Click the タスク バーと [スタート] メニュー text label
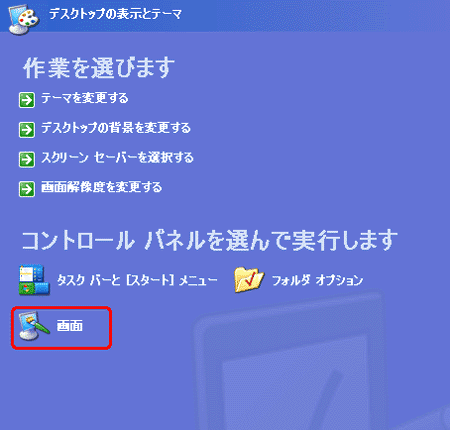The height and width of the screenshot is (430, 450). 137,280
